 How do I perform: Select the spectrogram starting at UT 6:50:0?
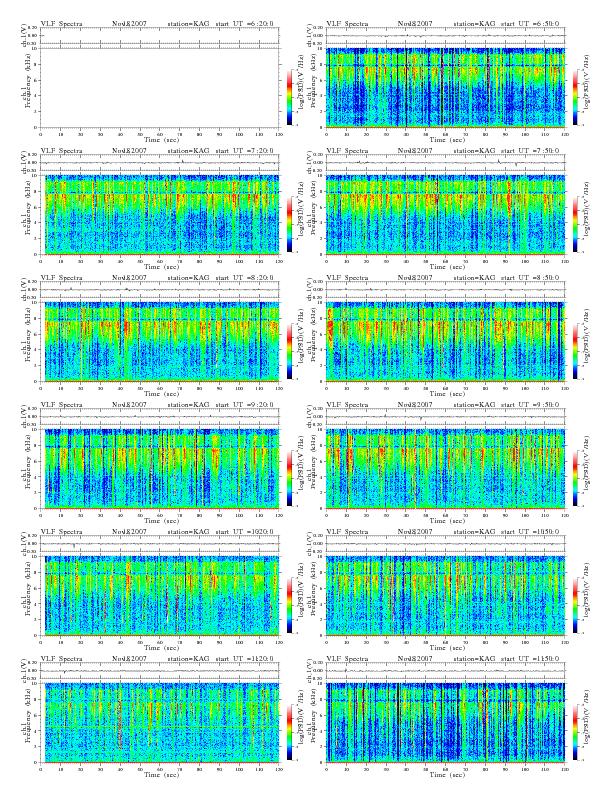point(445,88)
